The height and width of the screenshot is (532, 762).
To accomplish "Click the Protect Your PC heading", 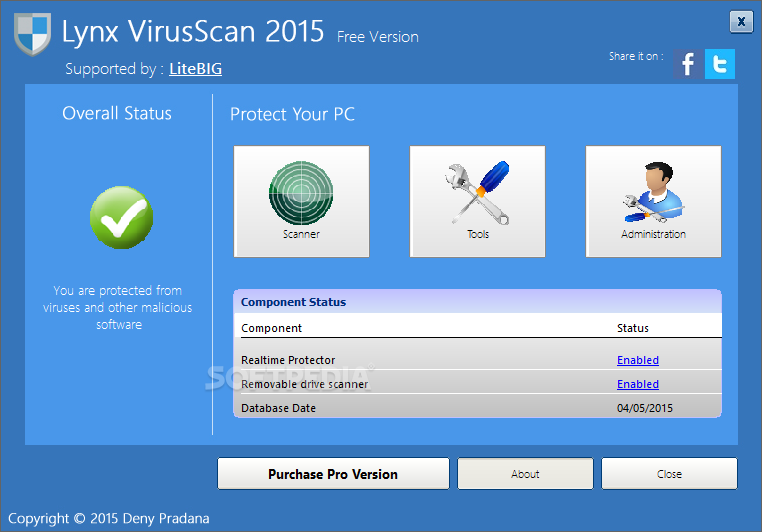I will coord(292,115).
